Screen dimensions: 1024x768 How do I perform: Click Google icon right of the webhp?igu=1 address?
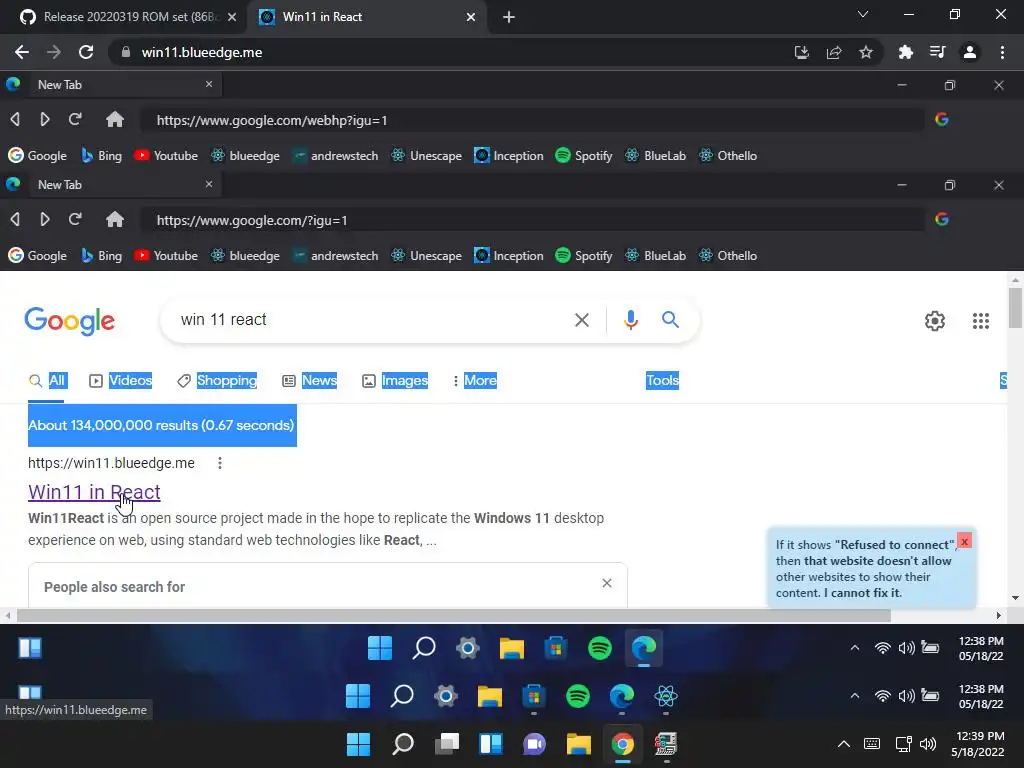[x=942, y=120]
